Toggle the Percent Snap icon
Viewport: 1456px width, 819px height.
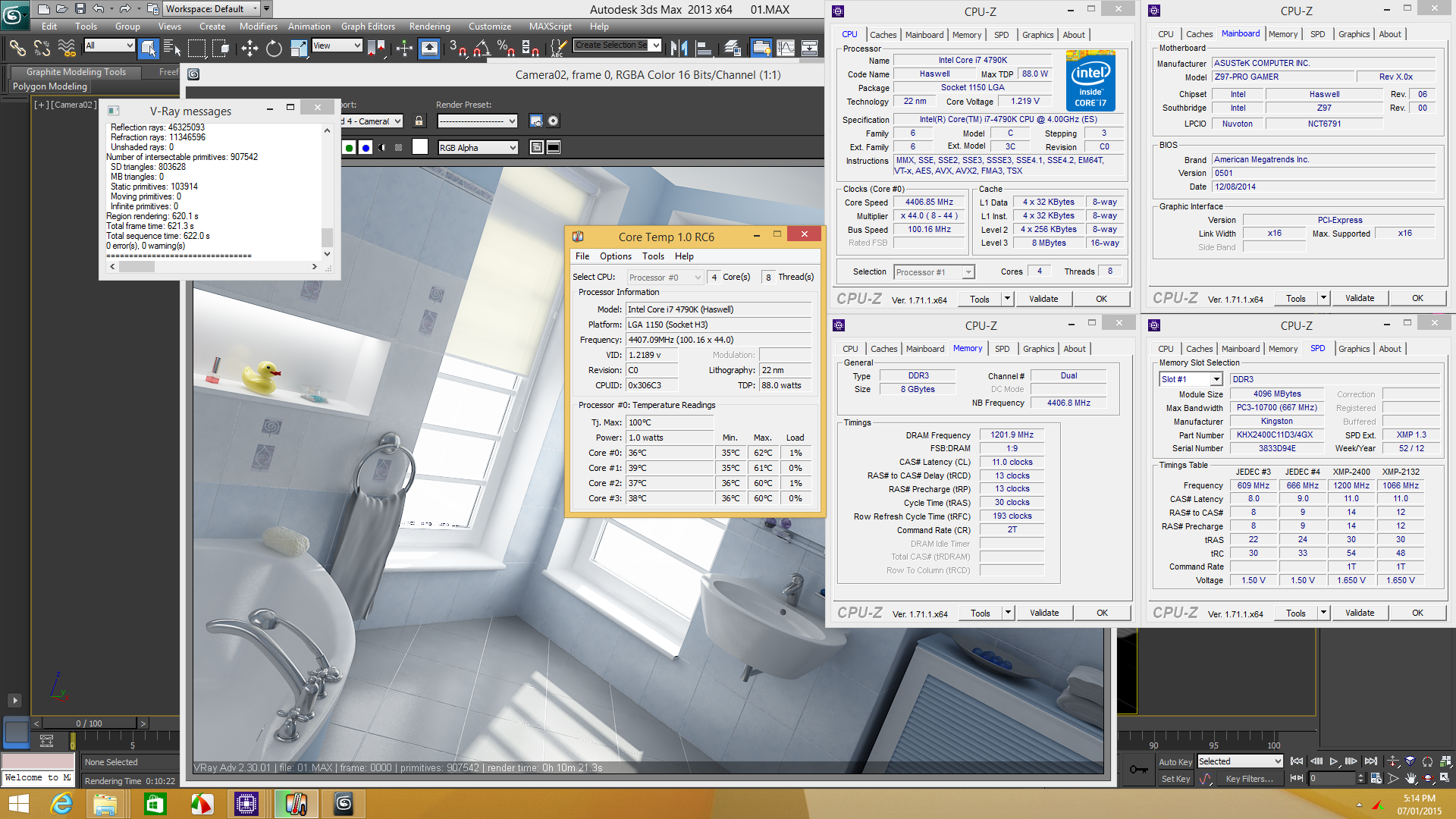click(x=506, y=49)
